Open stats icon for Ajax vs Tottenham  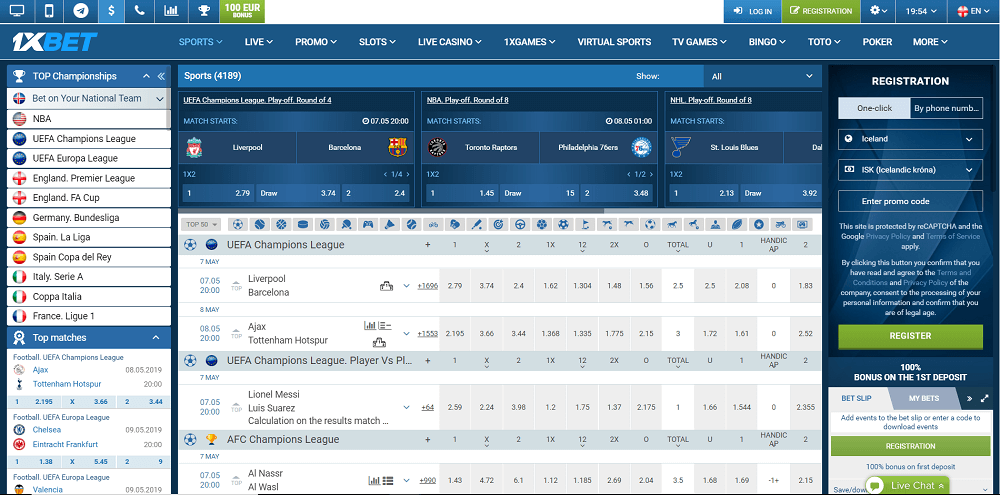point(371,326)
